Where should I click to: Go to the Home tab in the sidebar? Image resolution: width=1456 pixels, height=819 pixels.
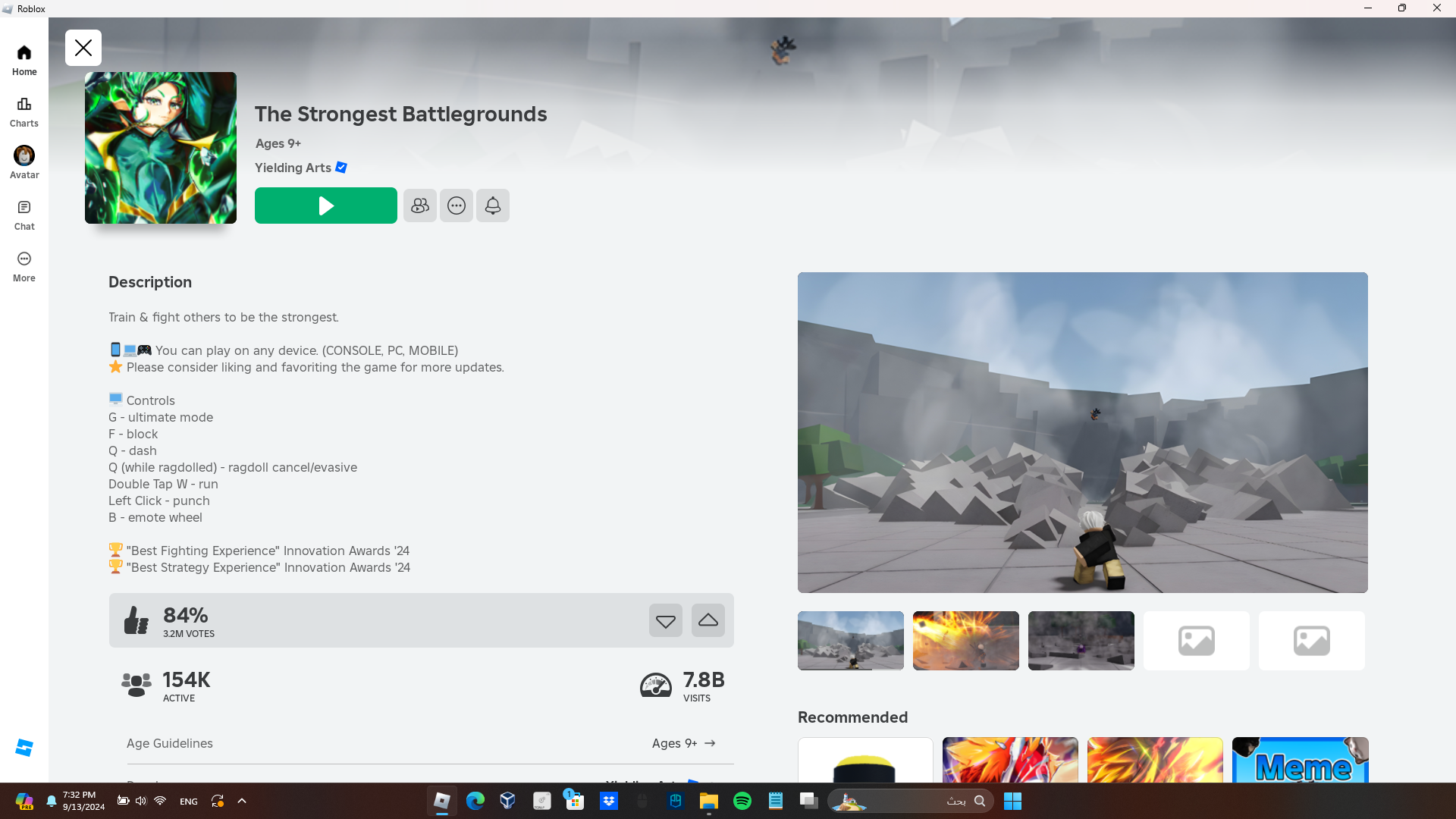[24, 60]
